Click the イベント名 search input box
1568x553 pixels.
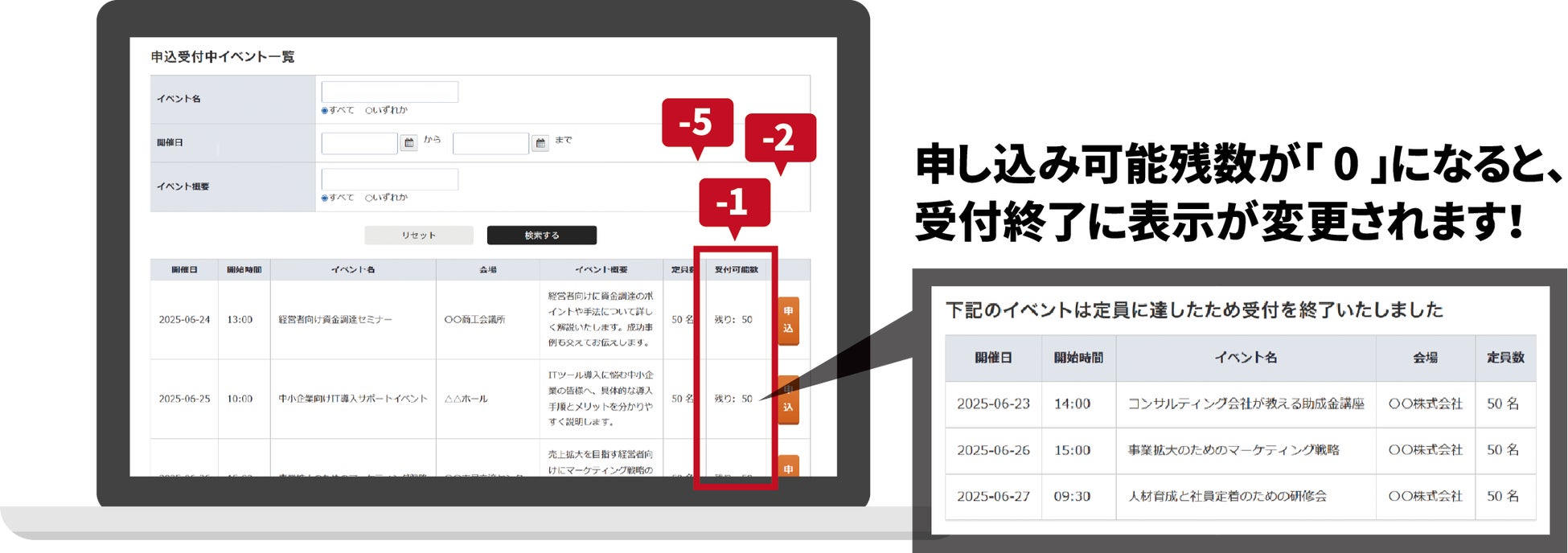pos(390,92)
